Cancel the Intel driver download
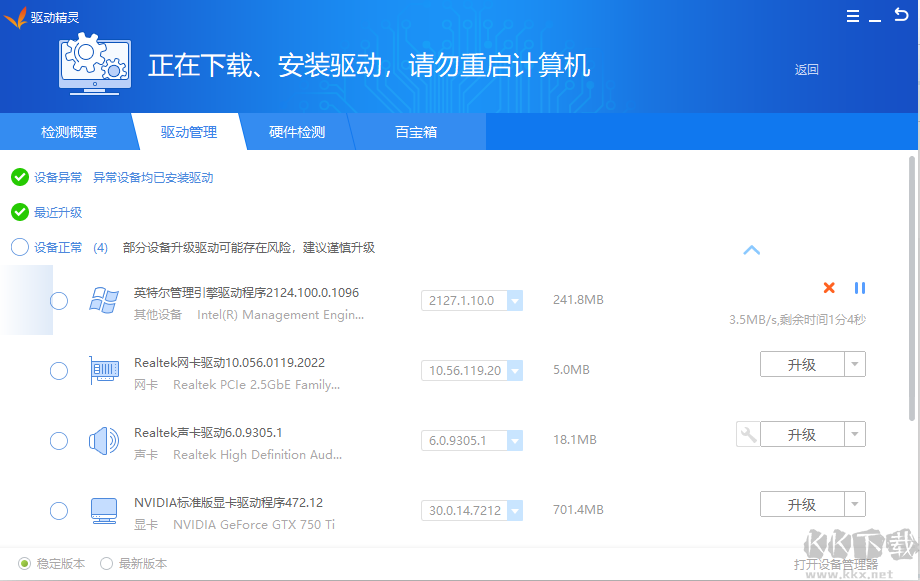Screen dimensions: 920x581 [829, 288]
